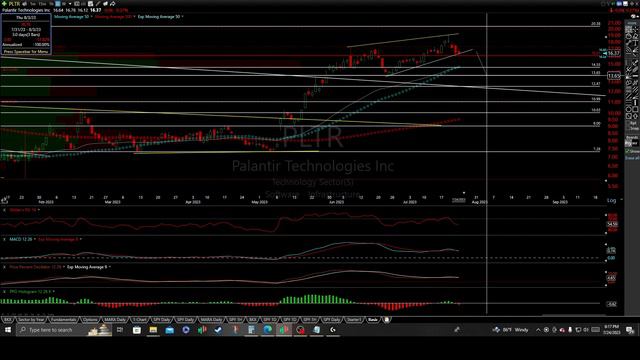Click the eye icon at top right
The width and height of the screenshot is (640, 360).
click(x=633, y=16)
